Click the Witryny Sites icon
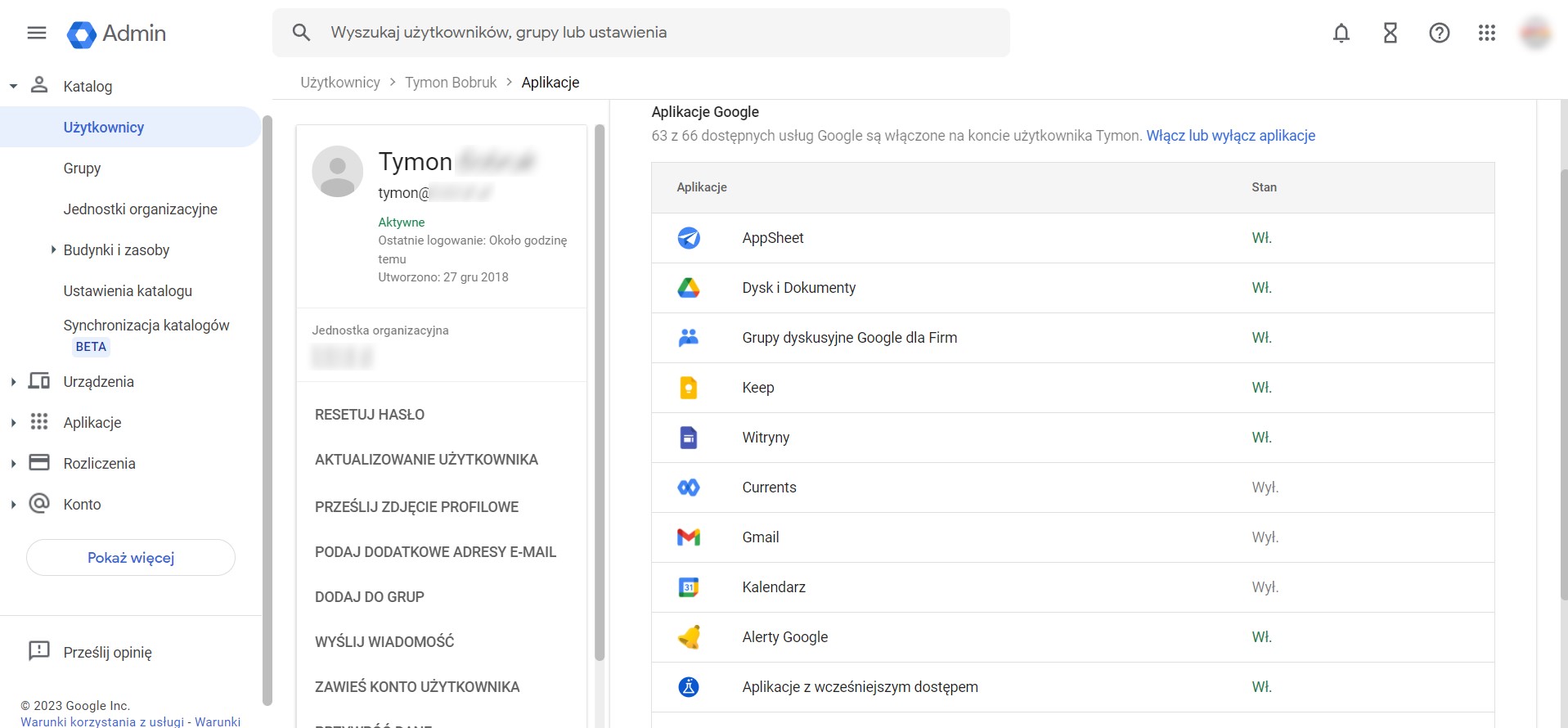This screenshot has height=728, width=1568. (x=689, y=438)
